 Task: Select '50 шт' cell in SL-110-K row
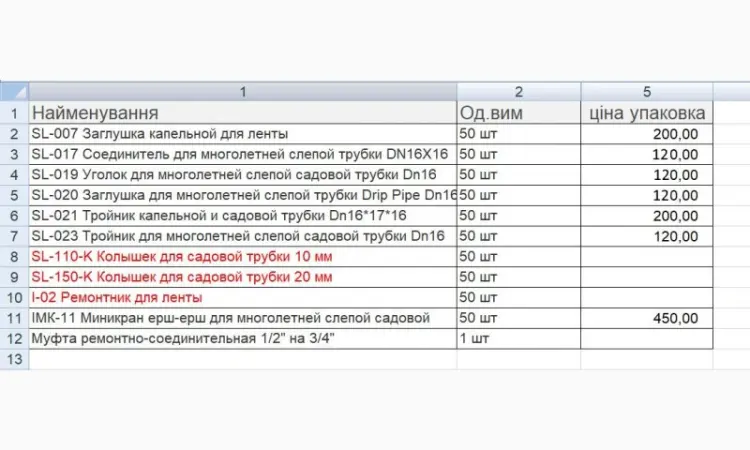click(519, 257)
